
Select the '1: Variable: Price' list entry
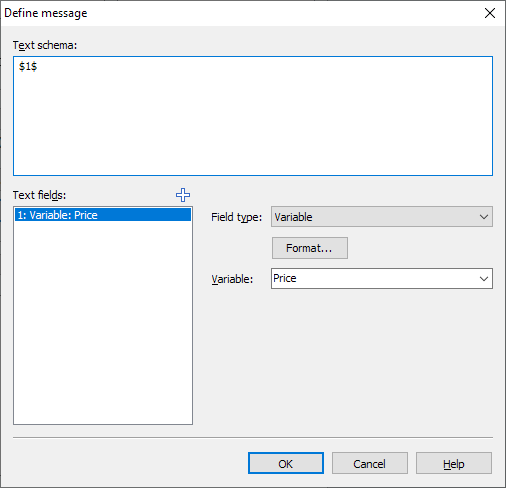pos(103,215)
